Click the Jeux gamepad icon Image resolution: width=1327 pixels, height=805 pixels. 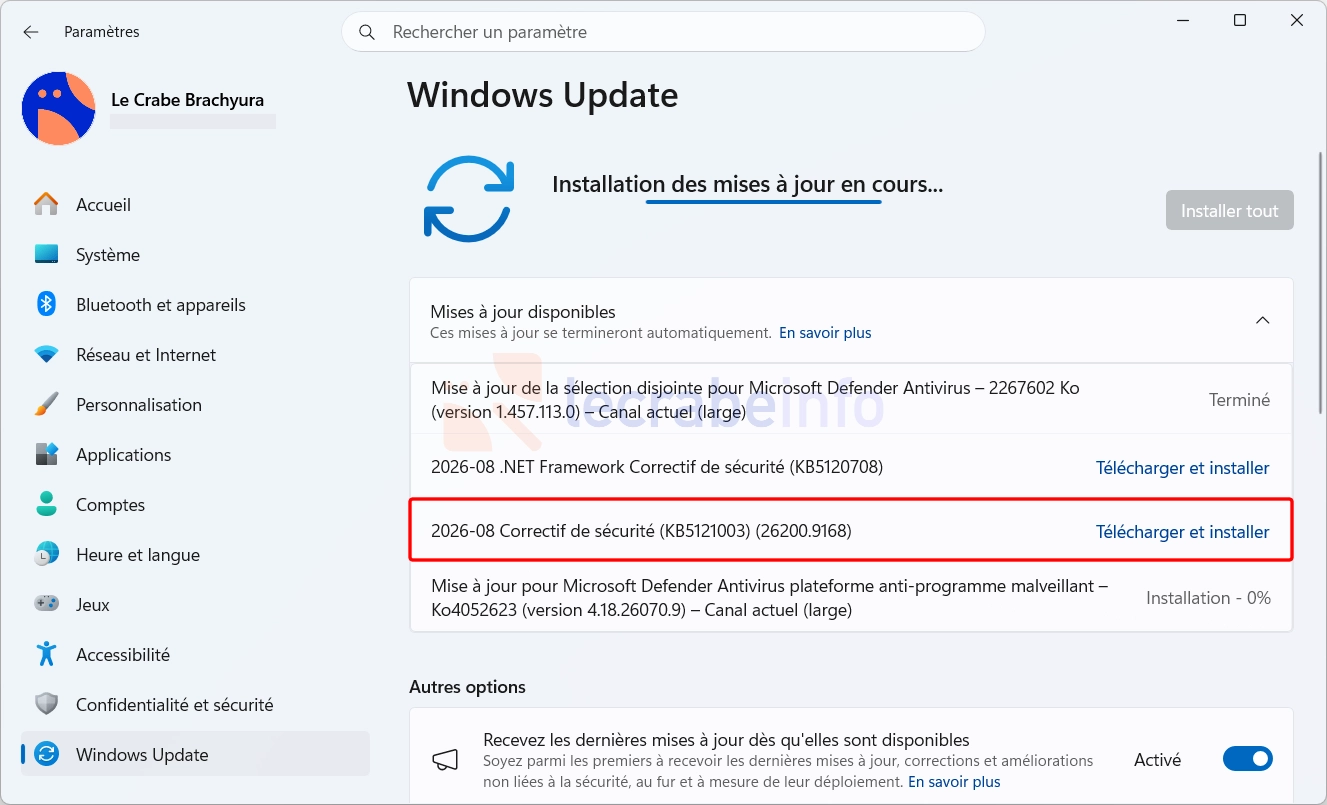point(46,604)
